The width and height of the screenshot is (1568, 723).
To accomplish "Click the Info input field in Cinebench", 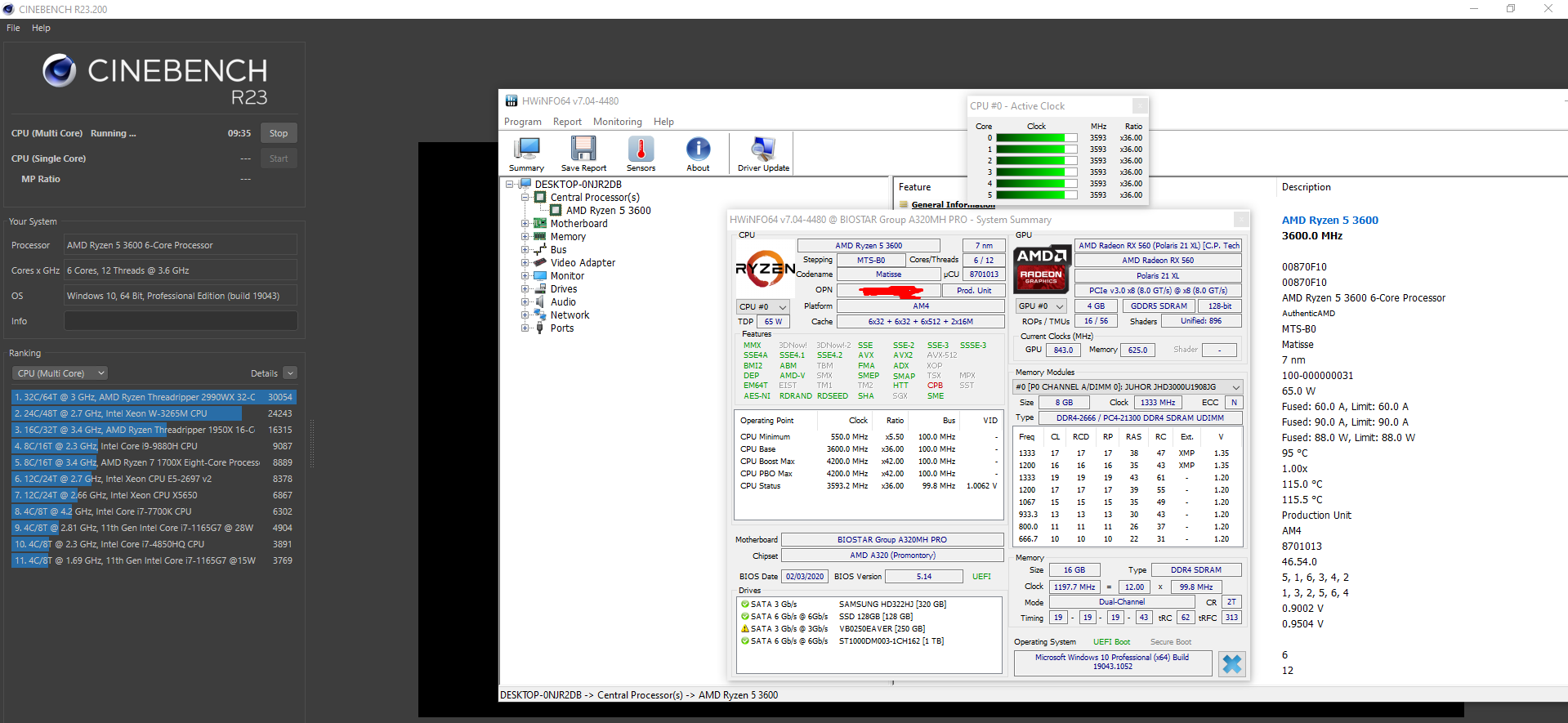I will click(181, 321).
